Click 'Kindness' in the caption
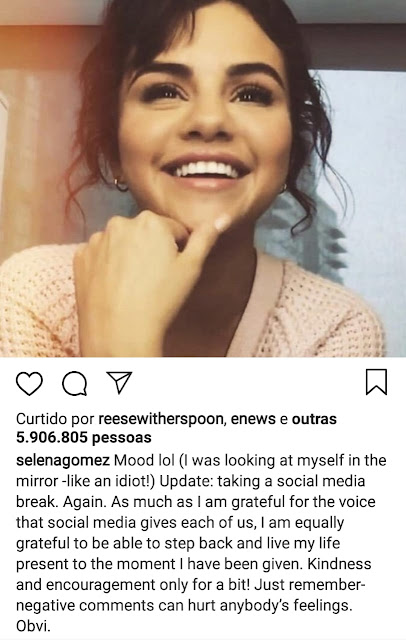The image size is (406, 640). click(339, 564)
